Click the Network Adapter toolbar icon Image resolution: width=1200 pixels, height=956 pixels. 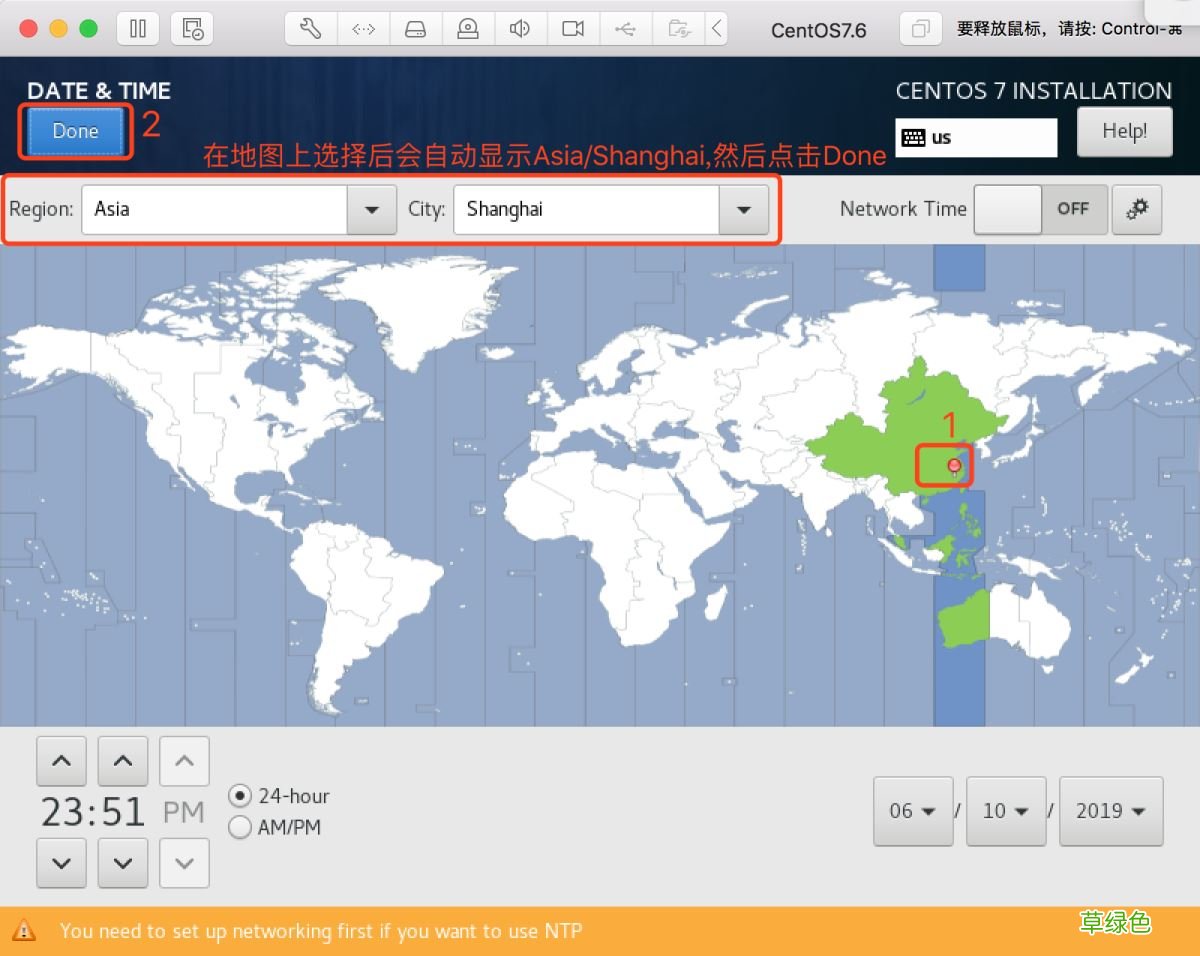(363, 29)
